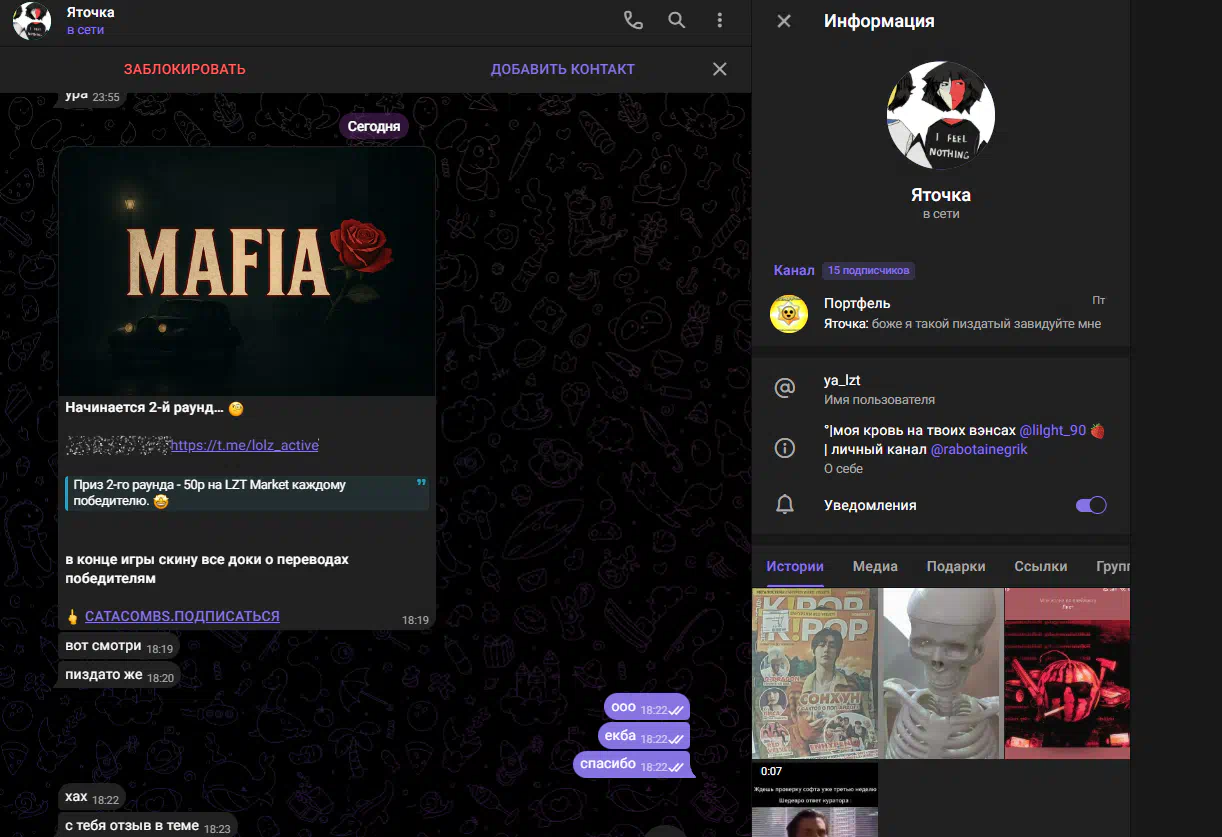The width and height of the screenshot is (1222, 837).
Task: Select the sent message 'ооо'
Action: tap(647, 707)
